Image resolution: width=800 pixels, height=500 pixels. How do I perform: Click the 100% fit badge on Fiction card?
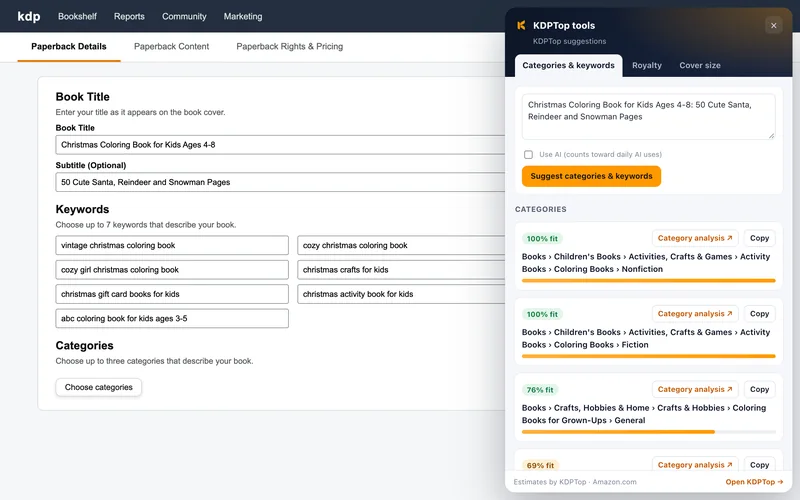pos(542,314)
